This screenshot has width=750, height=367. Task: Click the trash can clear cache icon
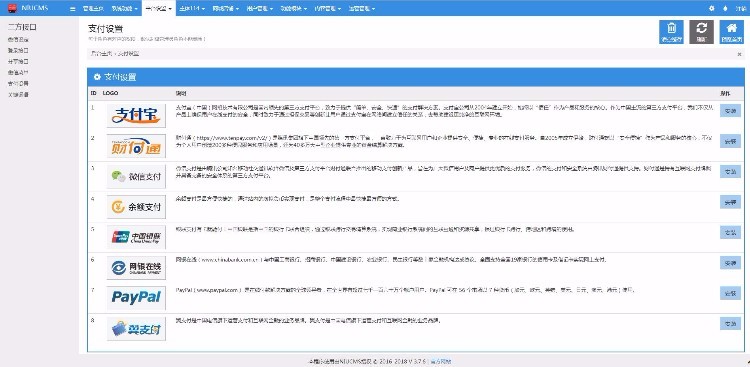671,32
